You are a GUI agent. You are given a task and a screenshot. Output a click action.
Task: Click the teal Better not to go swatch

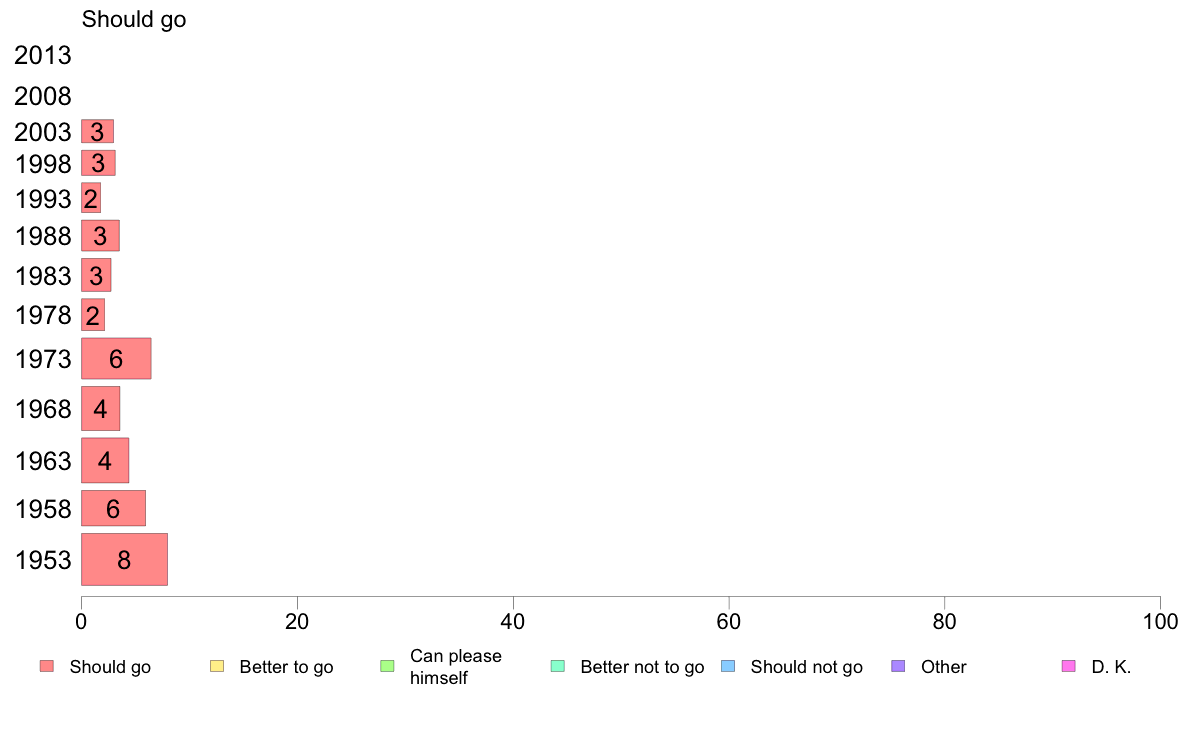coord(558,666)
